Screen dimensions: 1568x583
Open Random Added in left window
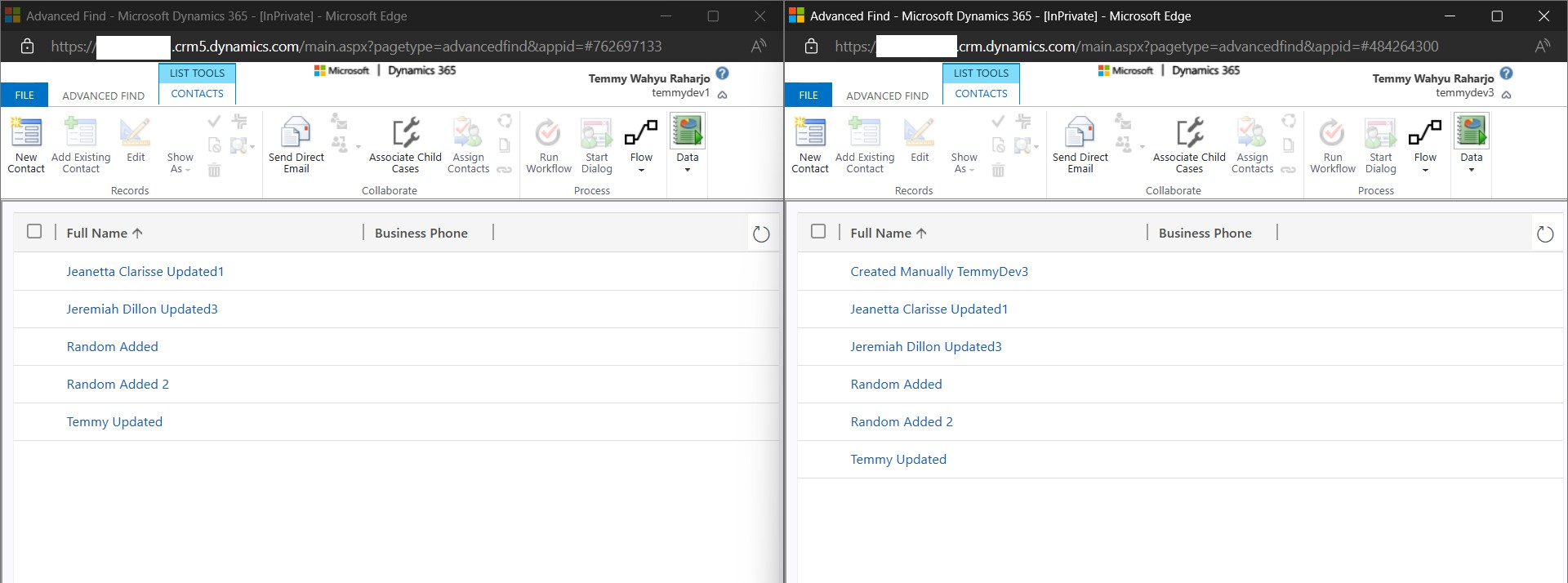coord(112,346)
